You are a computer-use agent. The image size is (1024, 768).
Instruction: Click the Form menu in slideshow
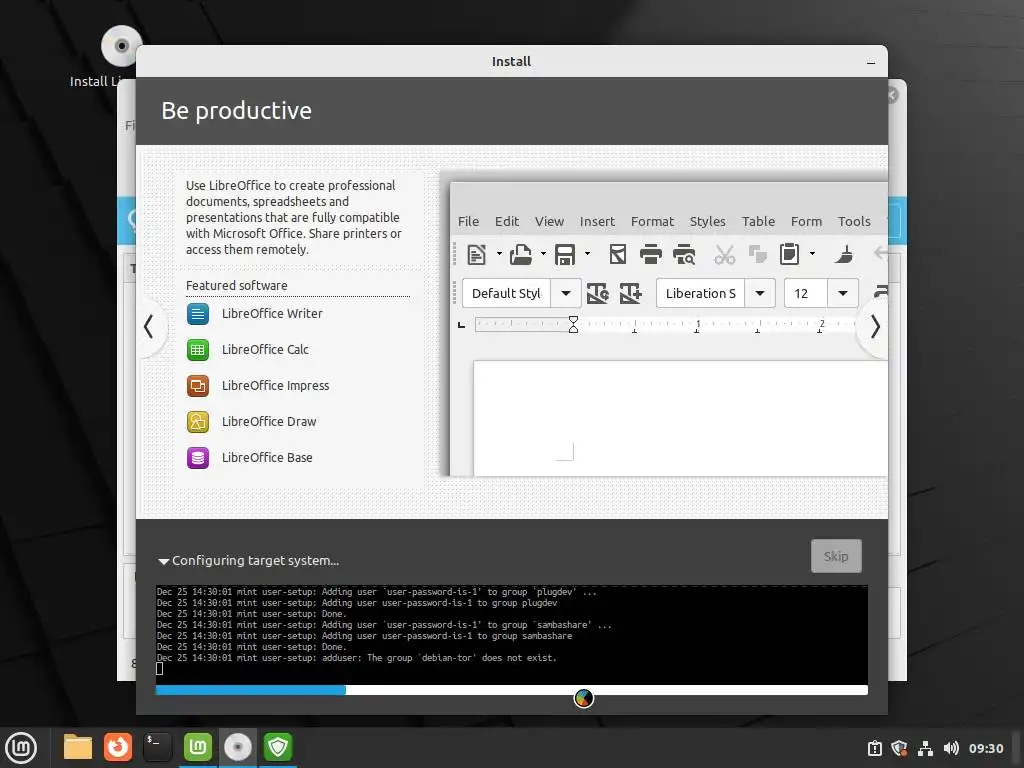[807, 221]
